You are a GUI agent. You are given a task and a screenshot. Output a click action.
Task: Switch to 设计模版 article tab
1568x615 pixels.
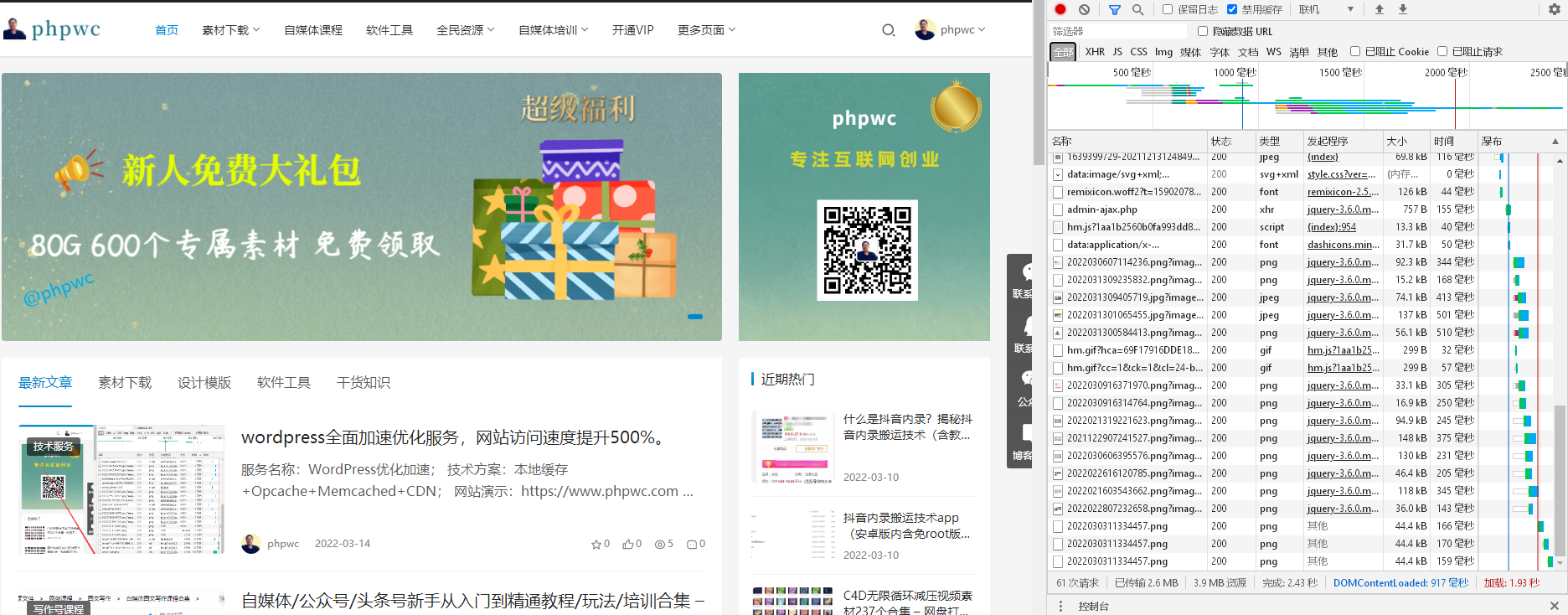(x=204, y=383)
